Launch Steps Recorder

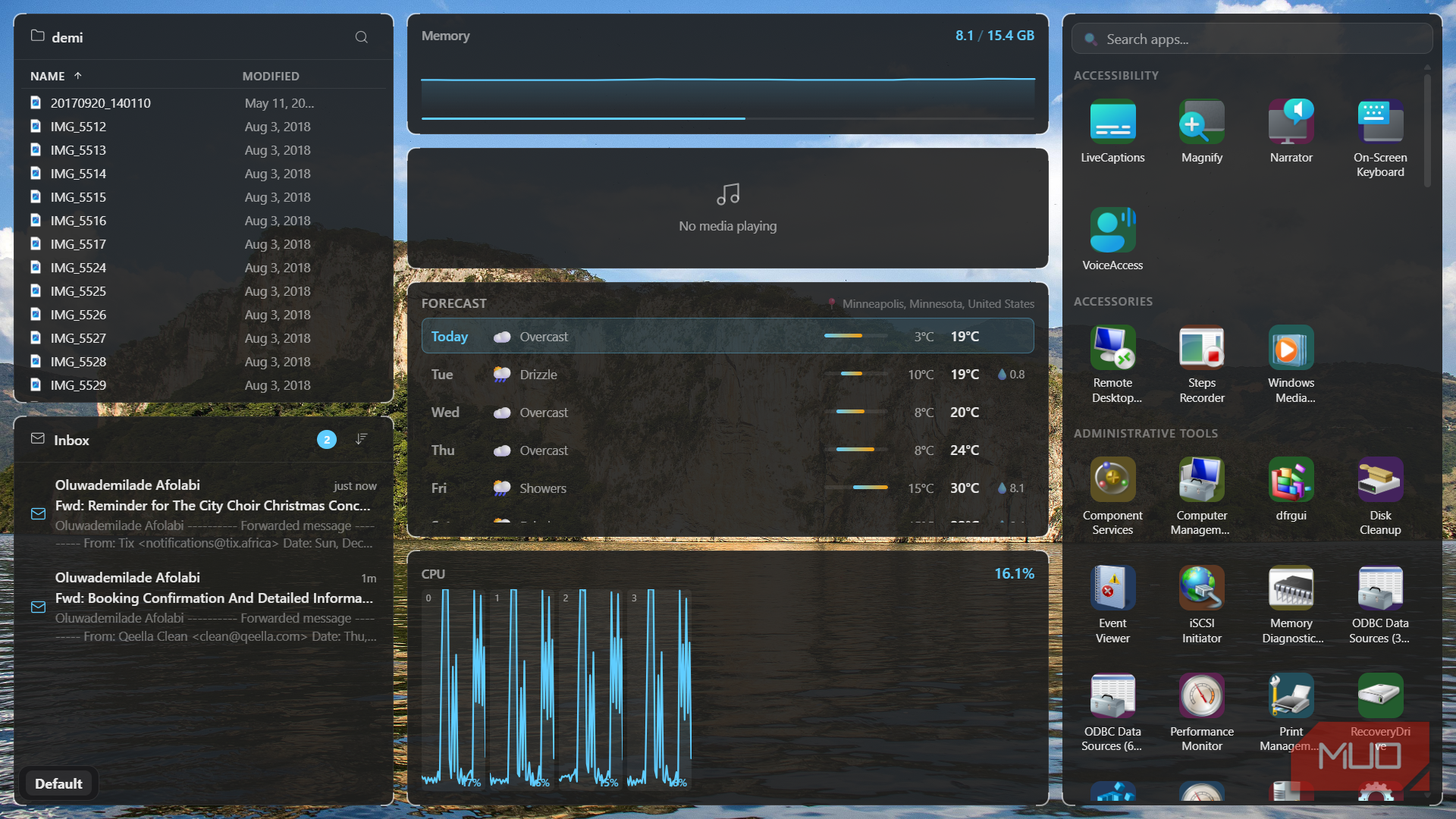(1202, 364)
